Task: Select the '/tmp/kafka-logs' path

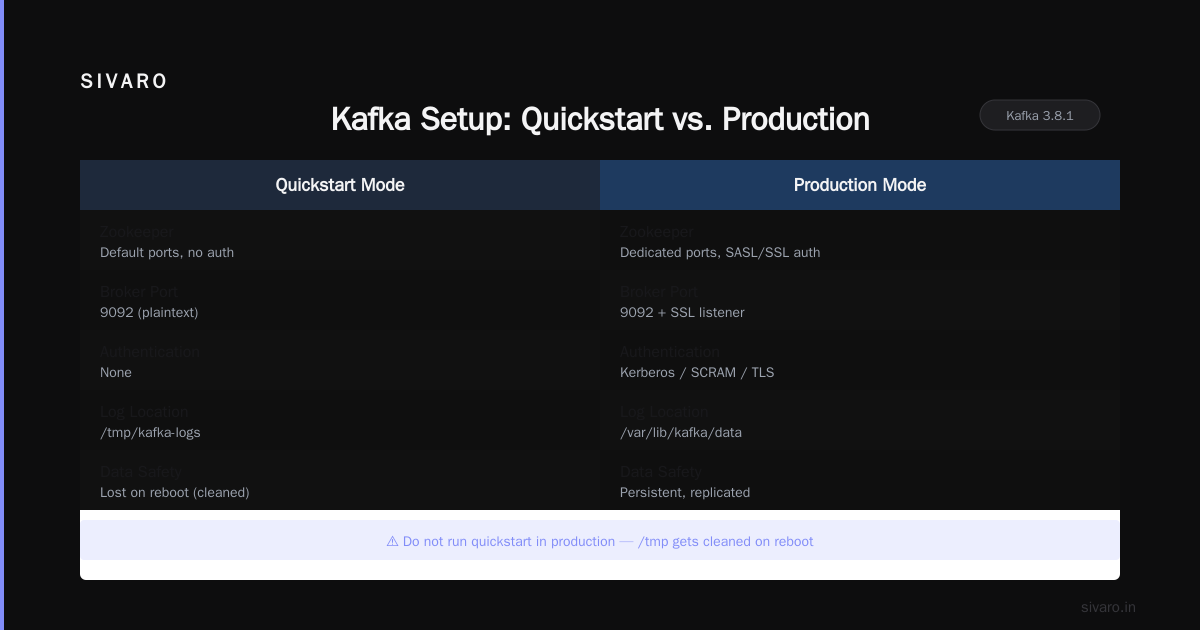Action: [x=150, y=432]
